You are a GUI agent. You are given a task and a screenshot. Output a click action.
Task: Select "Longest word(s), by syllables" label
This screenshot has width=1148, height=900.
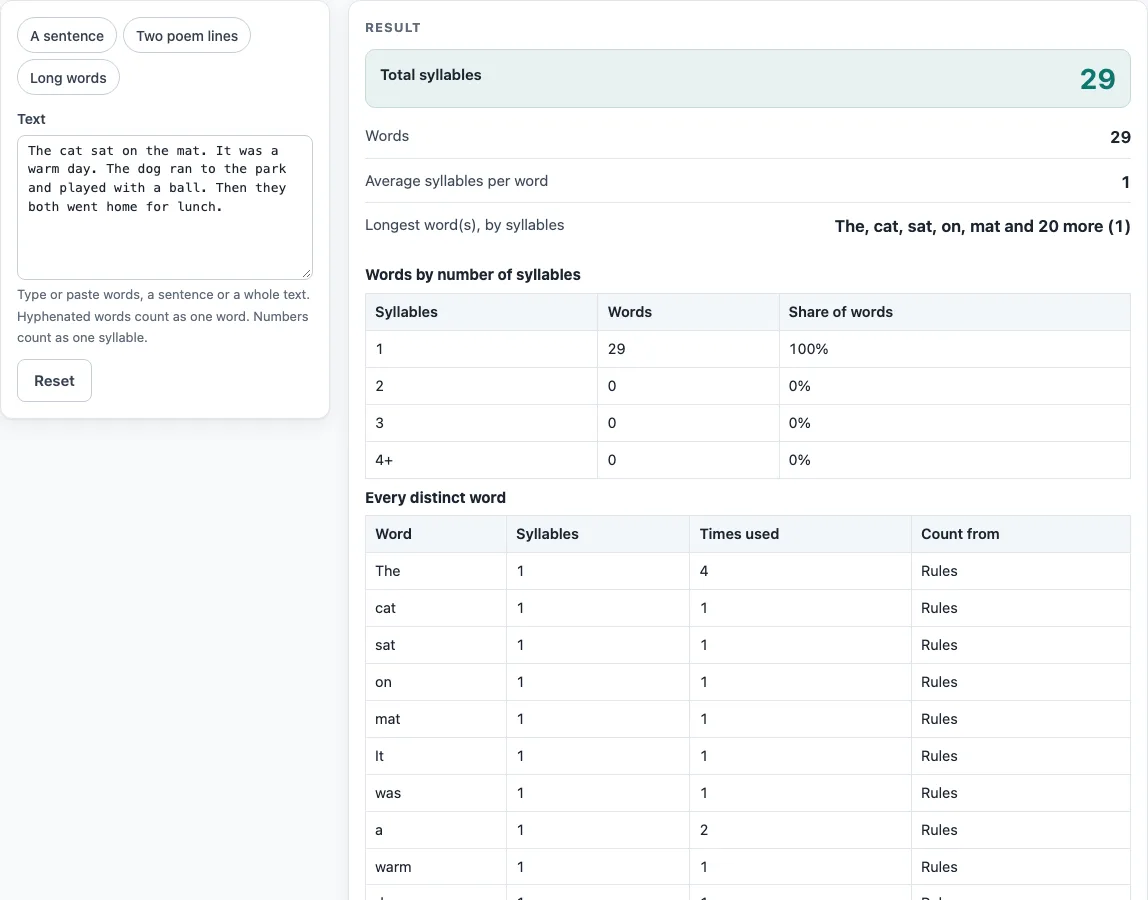[x=465, y=225]
